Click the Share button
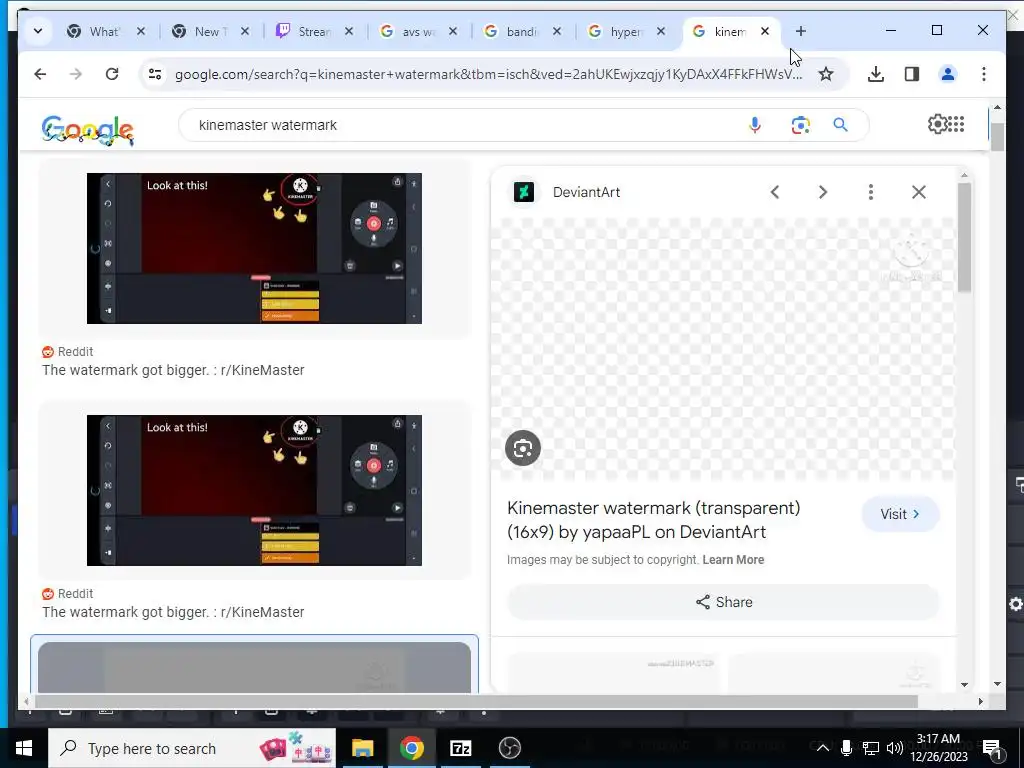The image size is (1024, 768). tap(723, 602)
